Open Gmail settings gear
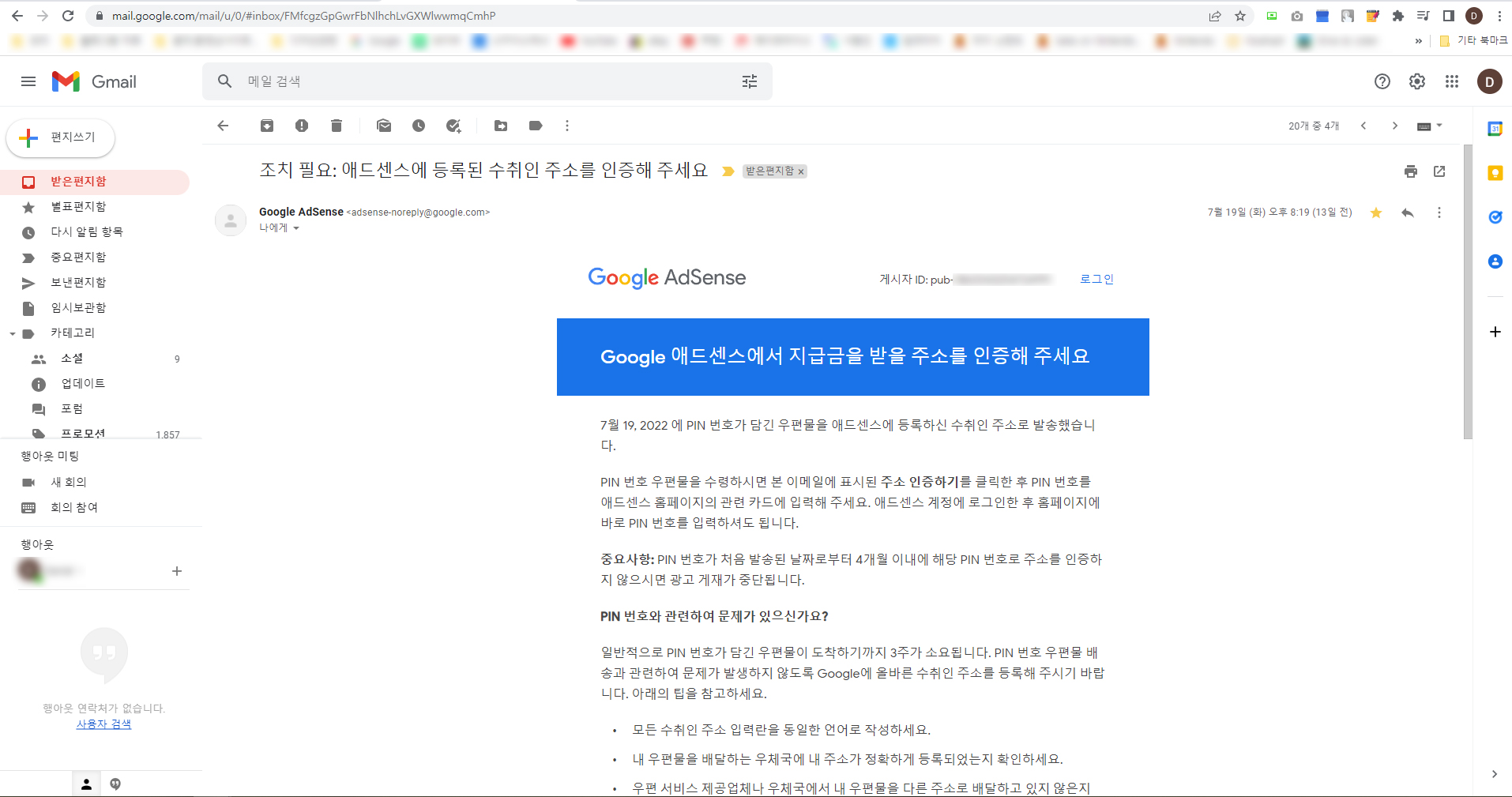Image resolution: width=1512 pixels, height=797 pixels. coord(1417,81)
